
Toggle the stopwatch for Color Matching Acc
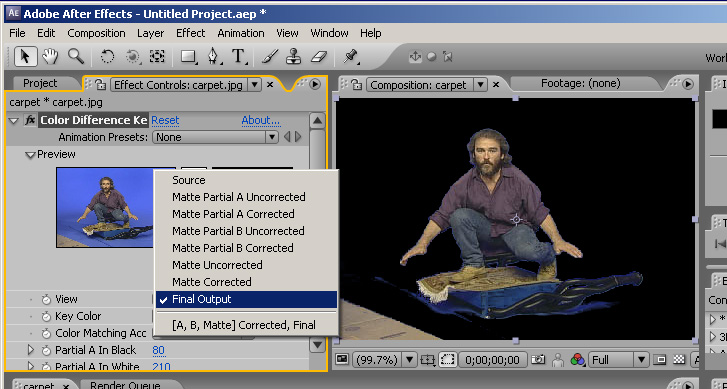tap(46, 333)
